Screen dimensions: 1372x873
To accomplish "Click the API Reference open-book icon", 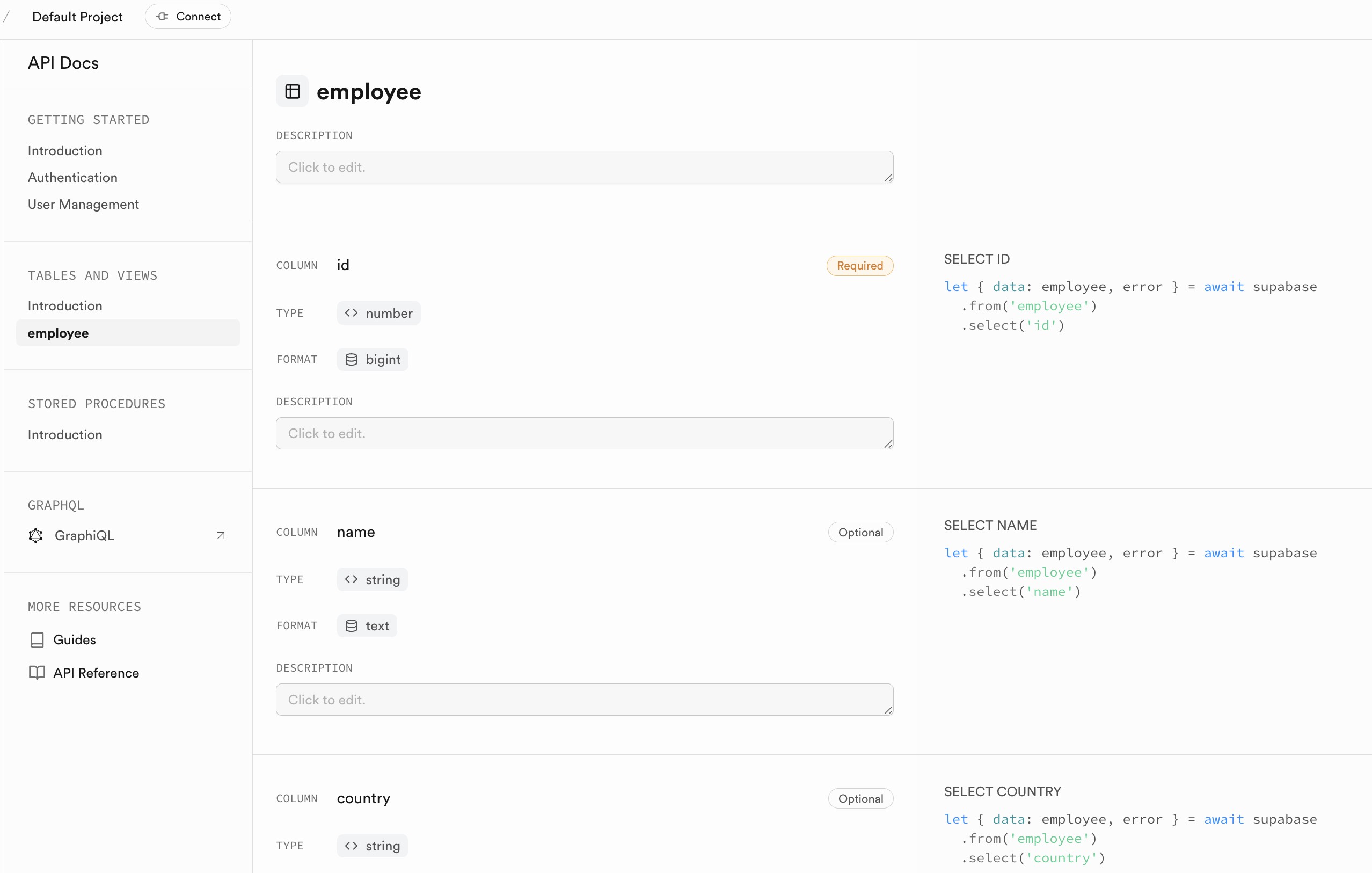I will pyautogui.click(x=37, y=672).
